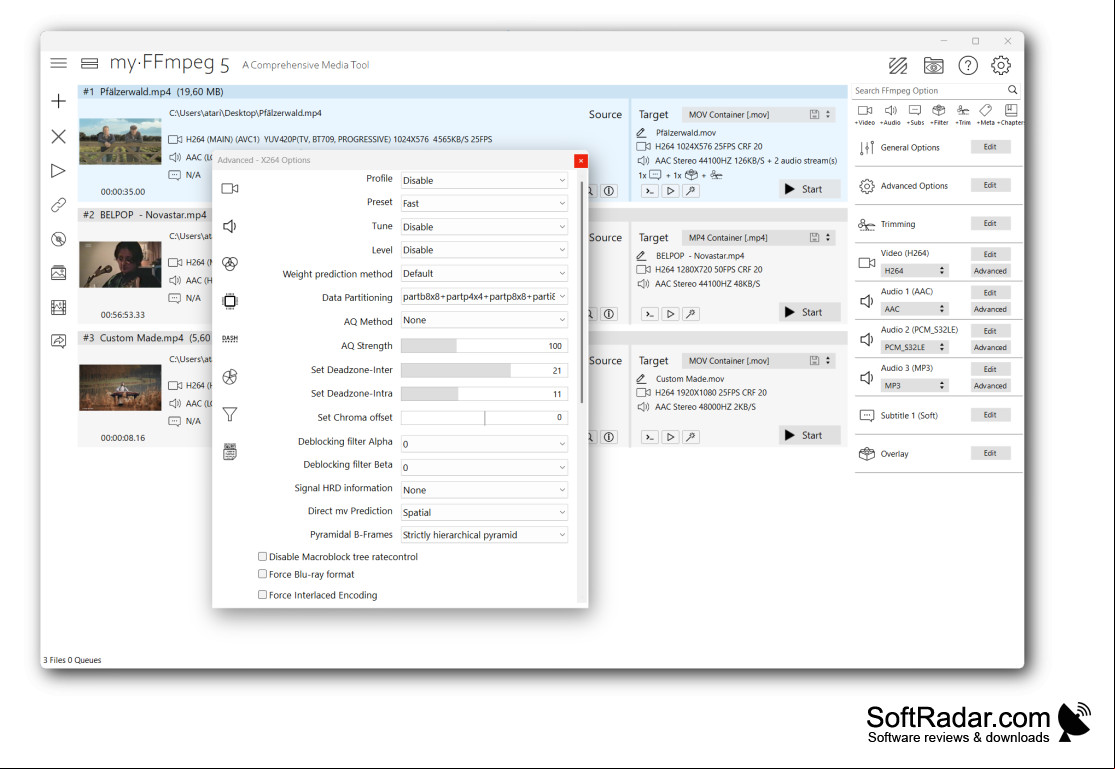1115x769 pixels.
Task: Open Advanced settings for Audio 1 (AAC)
Action: [x=990, y=309]
